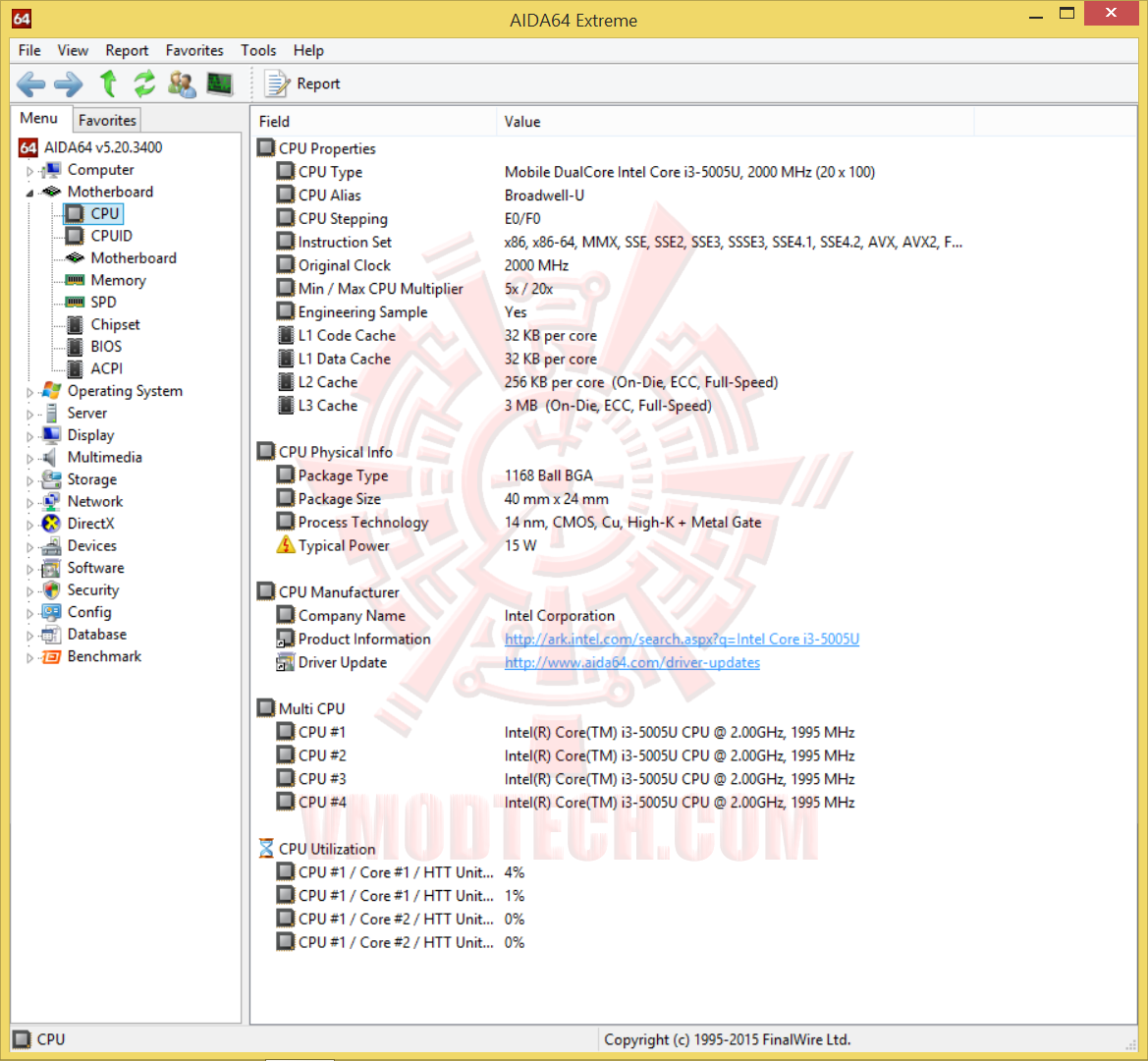The image size is (1148, 1061).
Task: Open the aida64.com driver-updates link
Action: pos(631,662)
